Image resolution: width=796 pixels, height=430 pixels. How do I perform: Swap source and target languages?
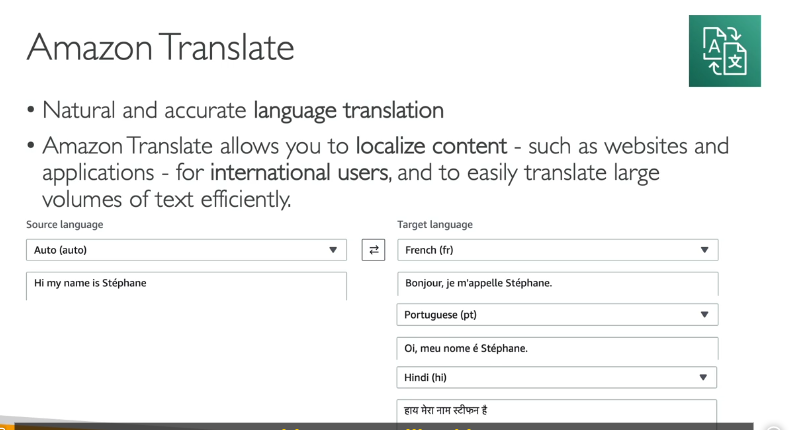[373, 250]
